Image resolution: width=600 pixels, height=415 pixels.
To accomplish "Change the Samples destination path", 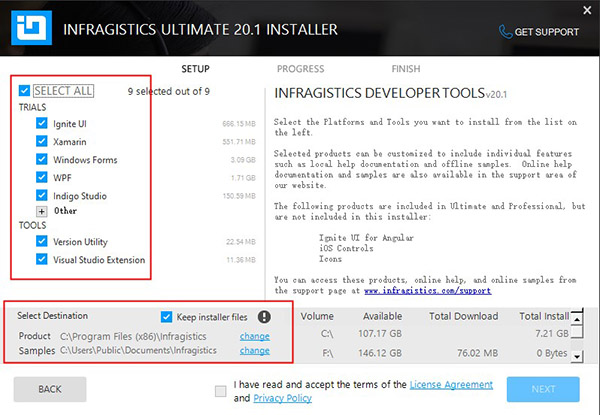I will point(255,350).
